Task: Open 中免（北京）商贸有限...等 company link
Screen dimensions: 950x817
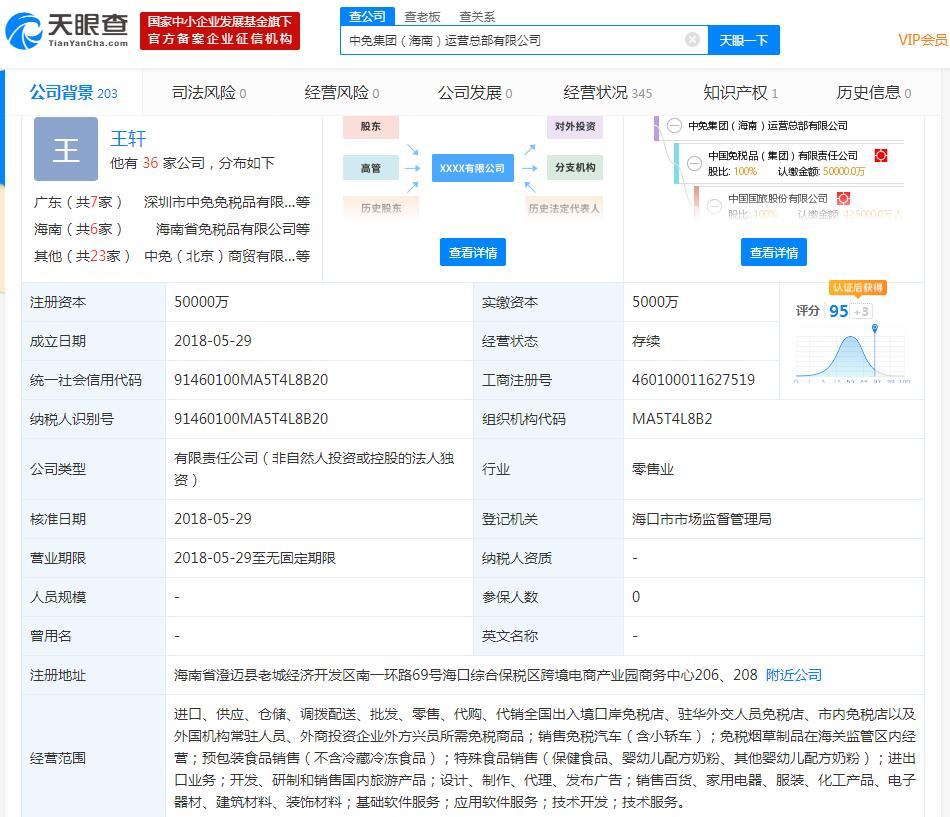Action: click(227, 256)
